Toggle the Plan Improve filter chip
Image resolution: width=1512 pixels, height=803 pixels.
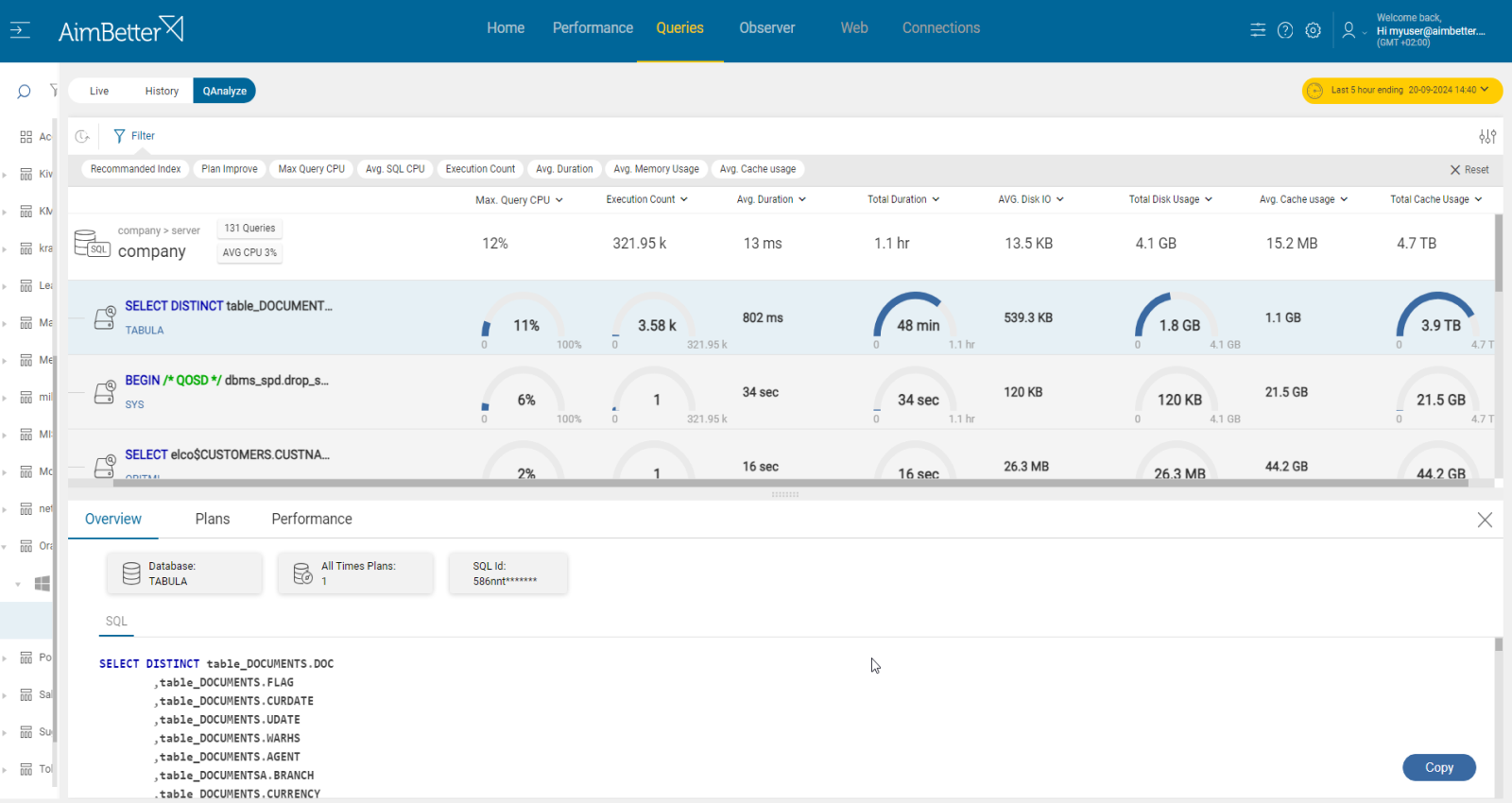point(230,169)
